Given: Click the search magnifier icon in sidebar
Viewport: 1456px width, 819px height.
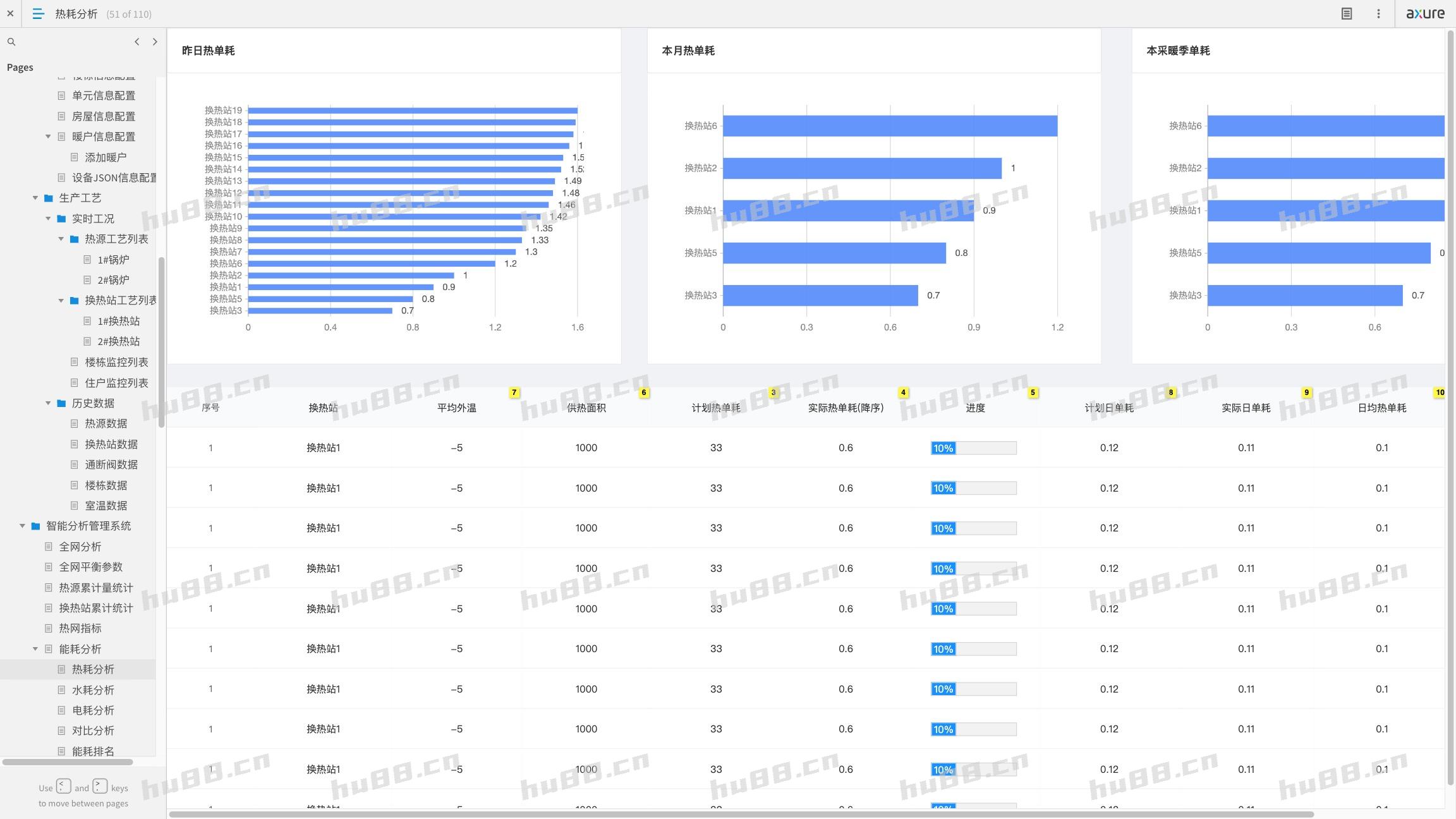Looking at the screenshot, I should pyautogui.click(x=11, y=42).
